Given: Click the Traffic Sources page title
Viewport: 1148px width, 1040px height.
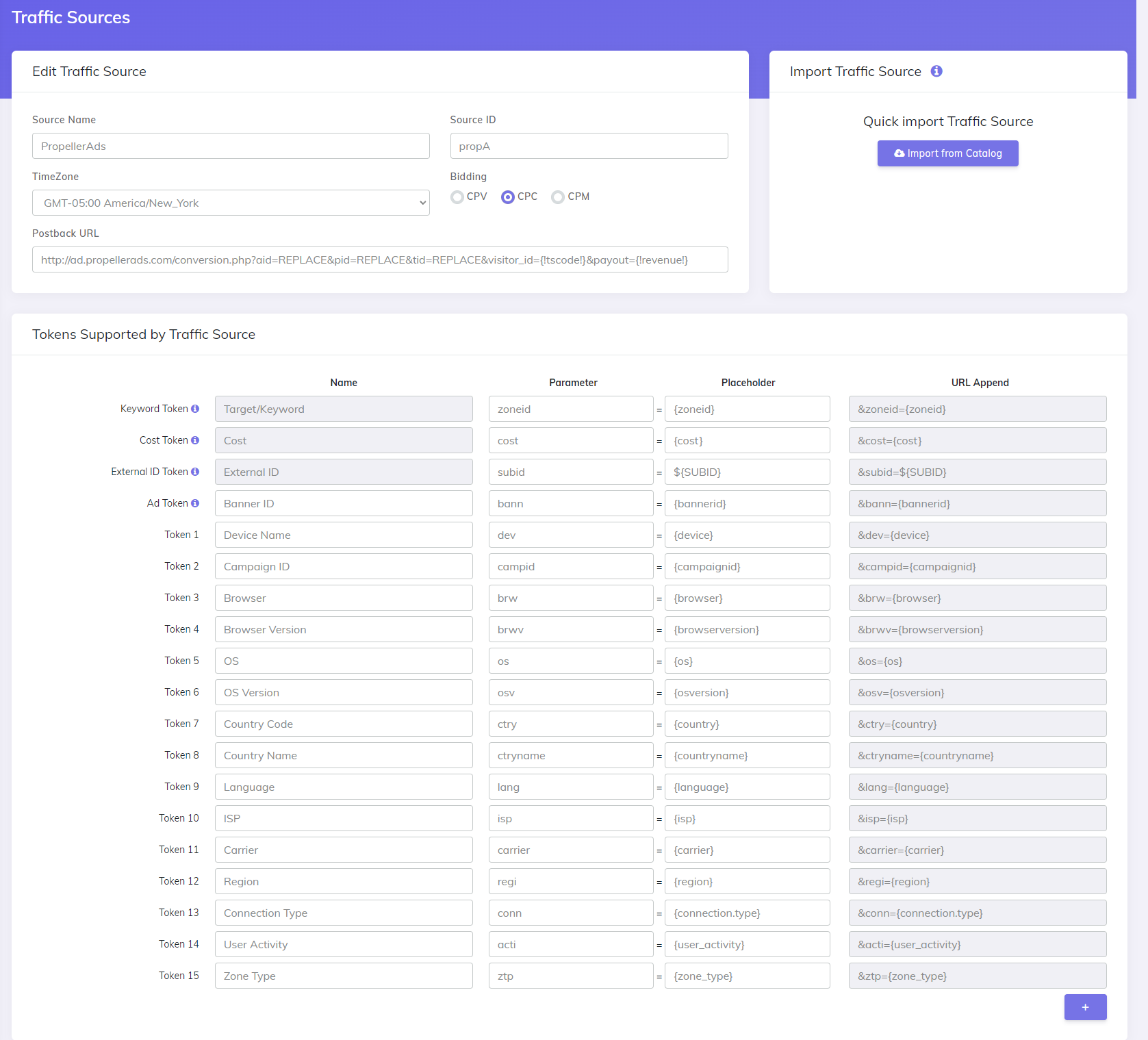Looking at the screenshot, I should [x=71, y=18].
